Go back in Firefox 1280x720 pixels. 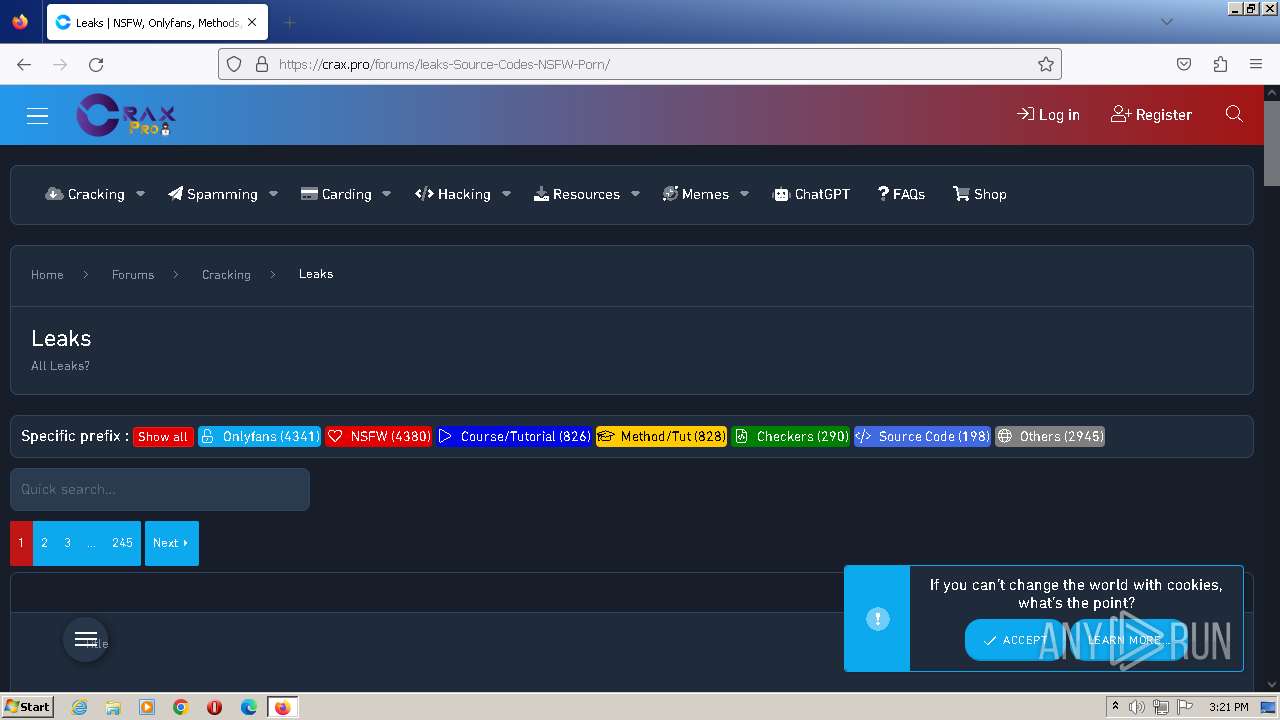click(24, 64)
